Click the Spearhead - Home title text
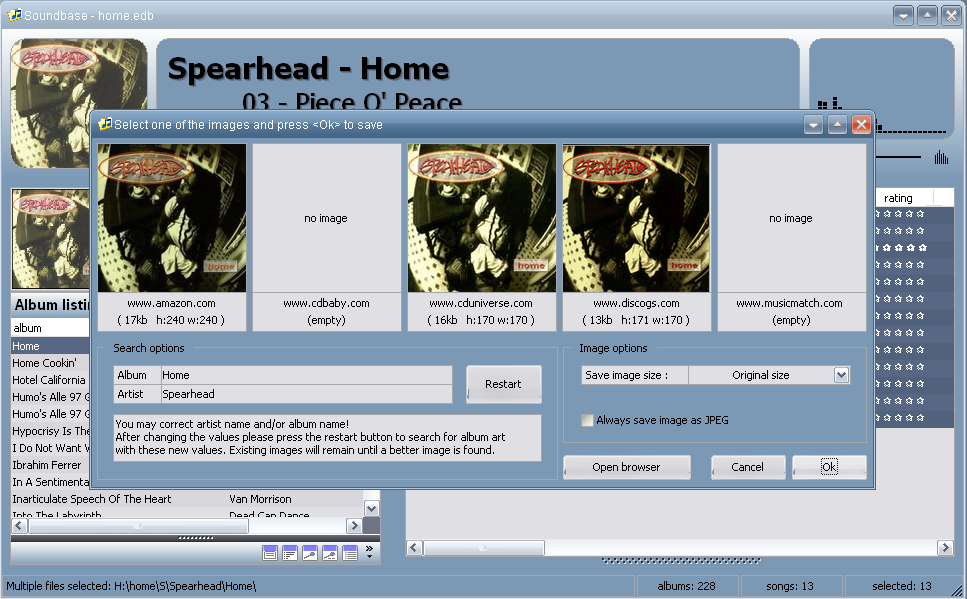The height and width of the screenshot is (599, 967). [x=308, y=68]
